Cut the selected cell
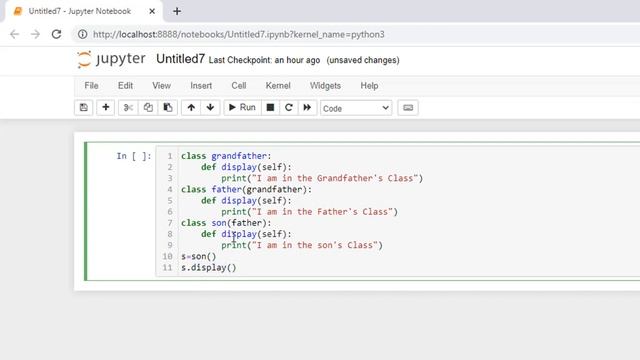Viewport: 640px width, 360px height. (x=128, y=108)
